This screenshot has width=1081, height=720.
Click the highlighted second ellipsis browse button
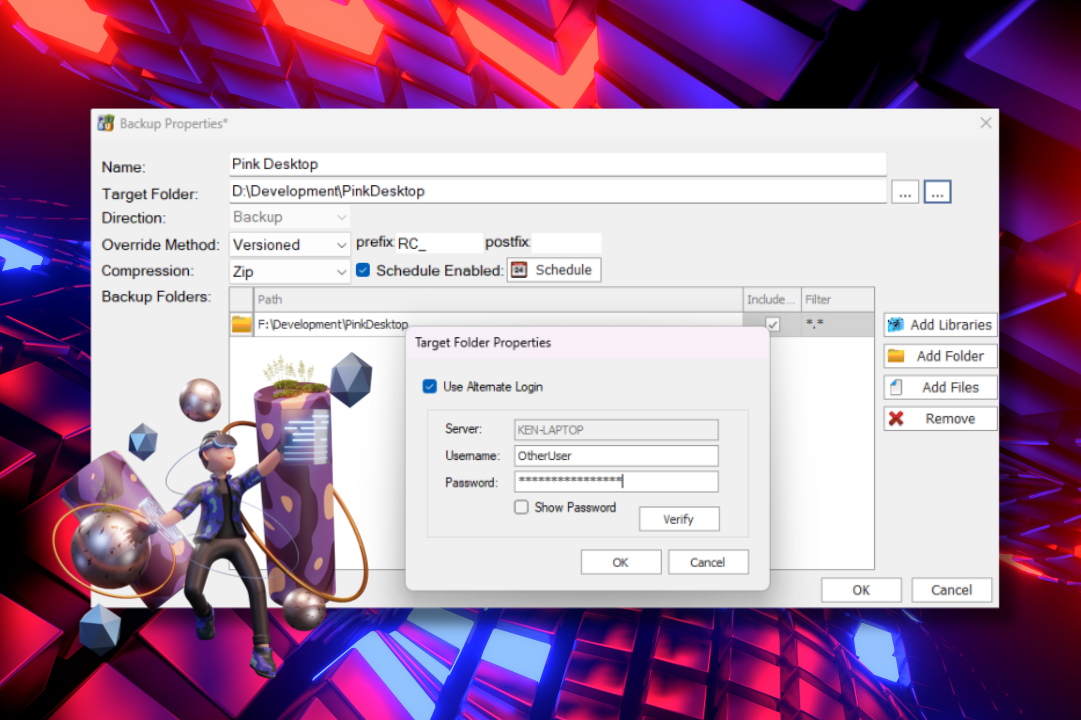(x=937, y=192)
